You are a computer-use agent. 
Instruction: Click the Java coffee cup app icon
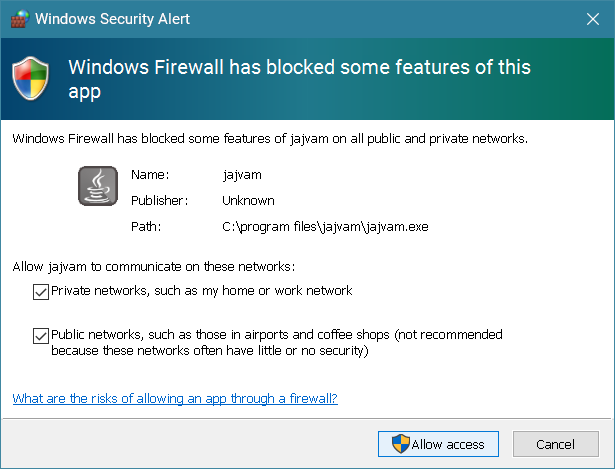[98, 186]
